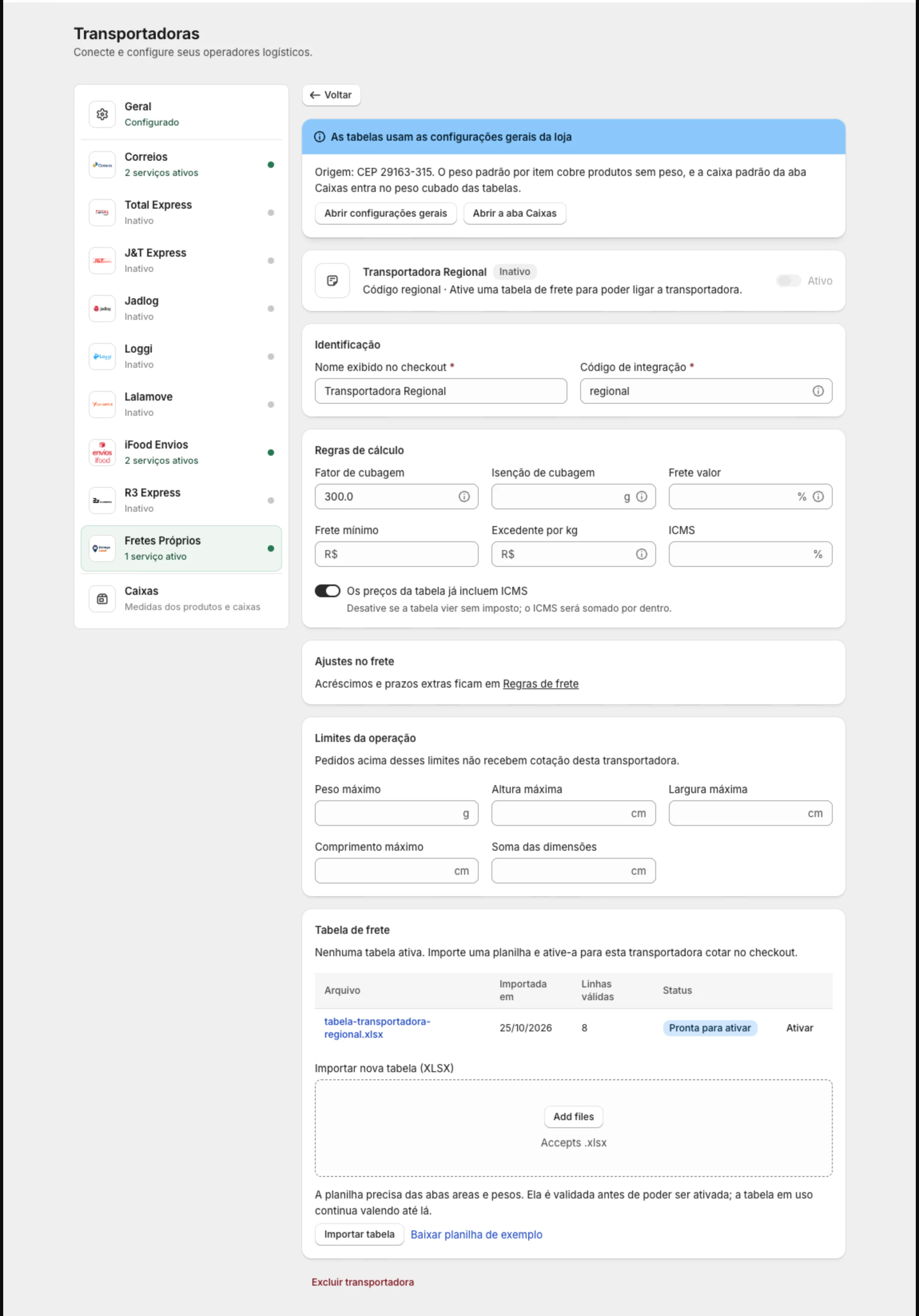Select the iFood Envios logo icon

click(102, 452)
